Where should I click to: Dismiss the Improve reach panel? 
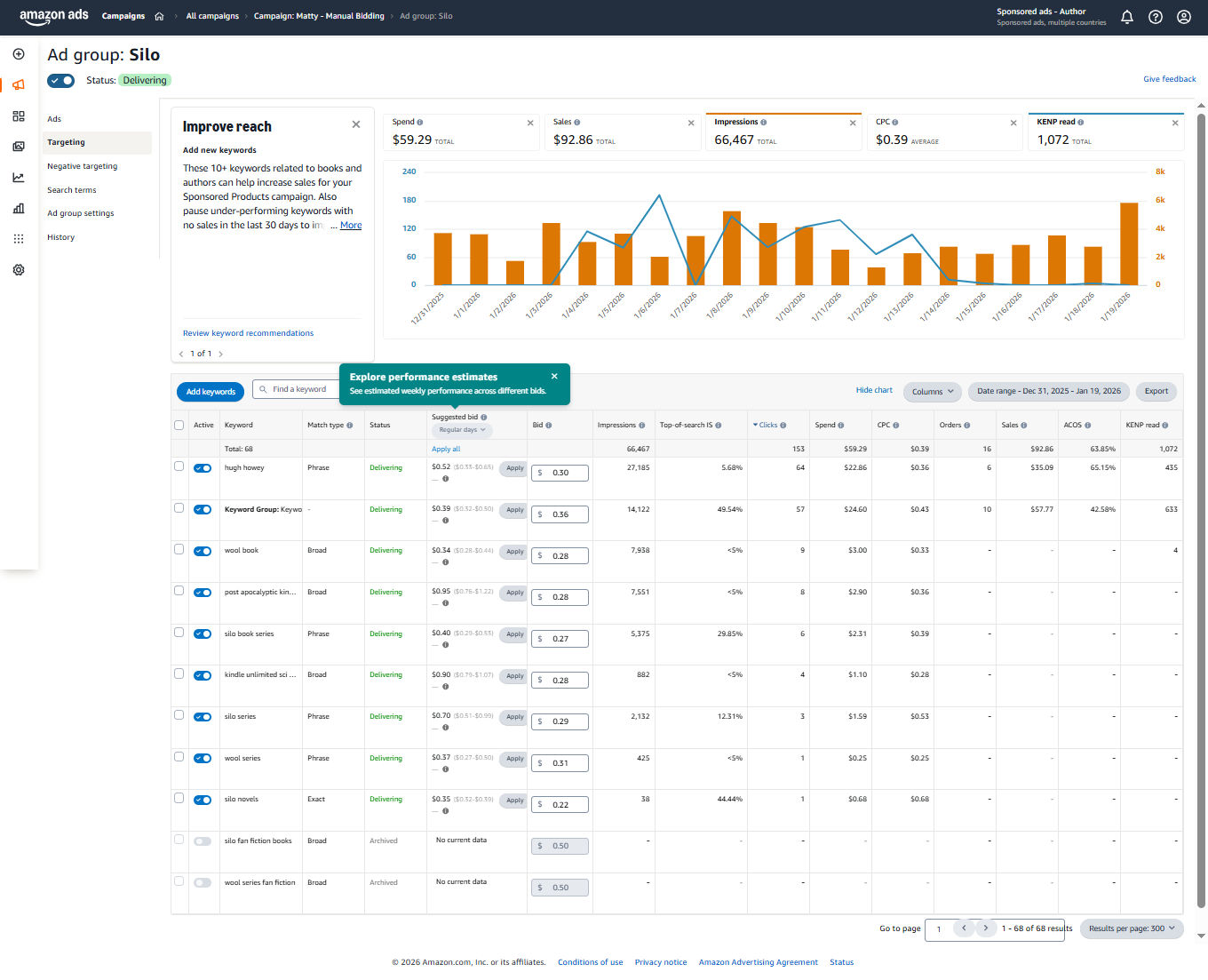[356, 125]
